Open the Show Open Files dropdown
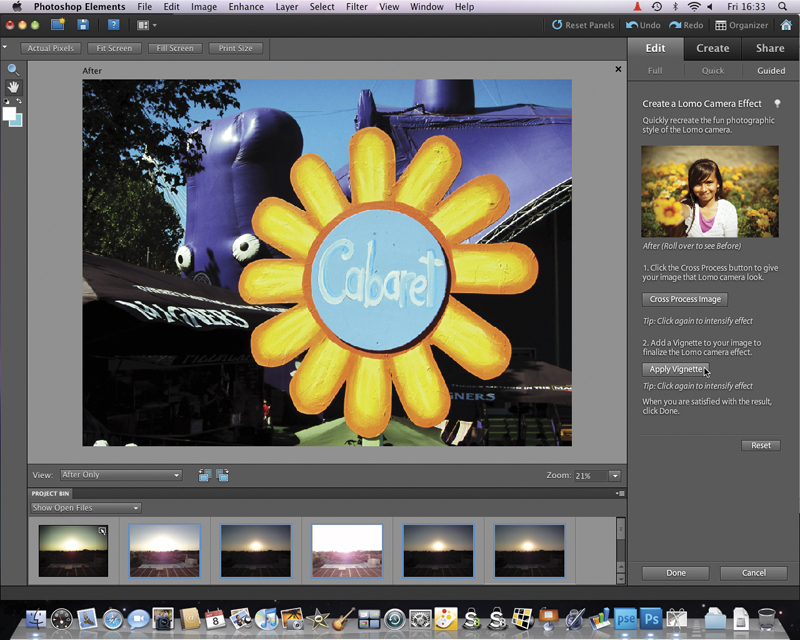This screenshot has height=640, width=800. point(86,508)
